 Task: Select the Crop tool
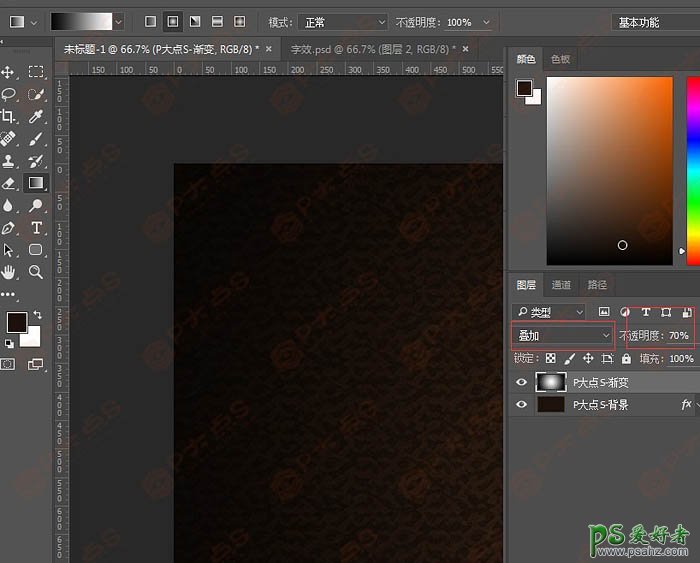(9, 116)
